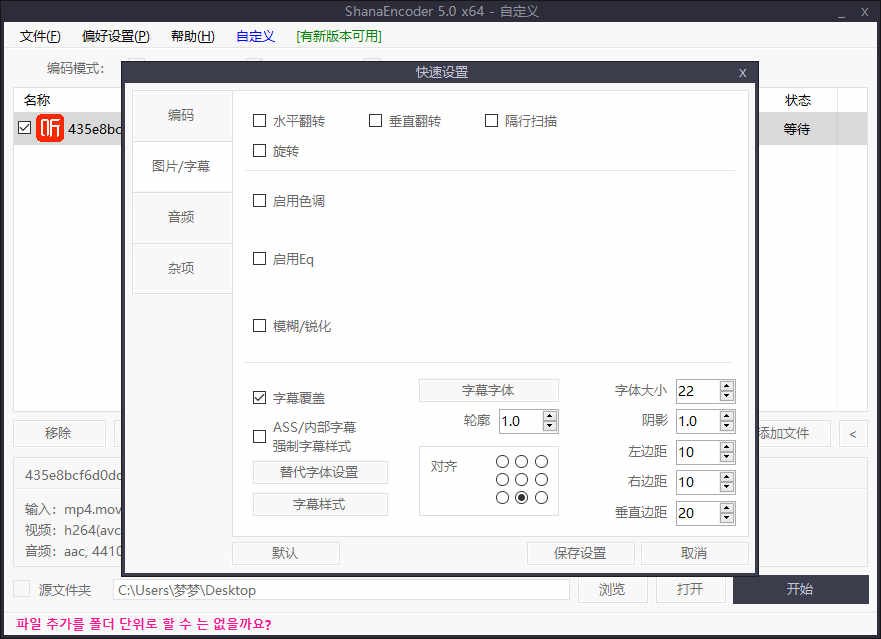Click the < collapse button beside 添加文件
Image resolution: width=881 pixels, height=639 pixels.
pyautogui.click(x=853, y=433)
